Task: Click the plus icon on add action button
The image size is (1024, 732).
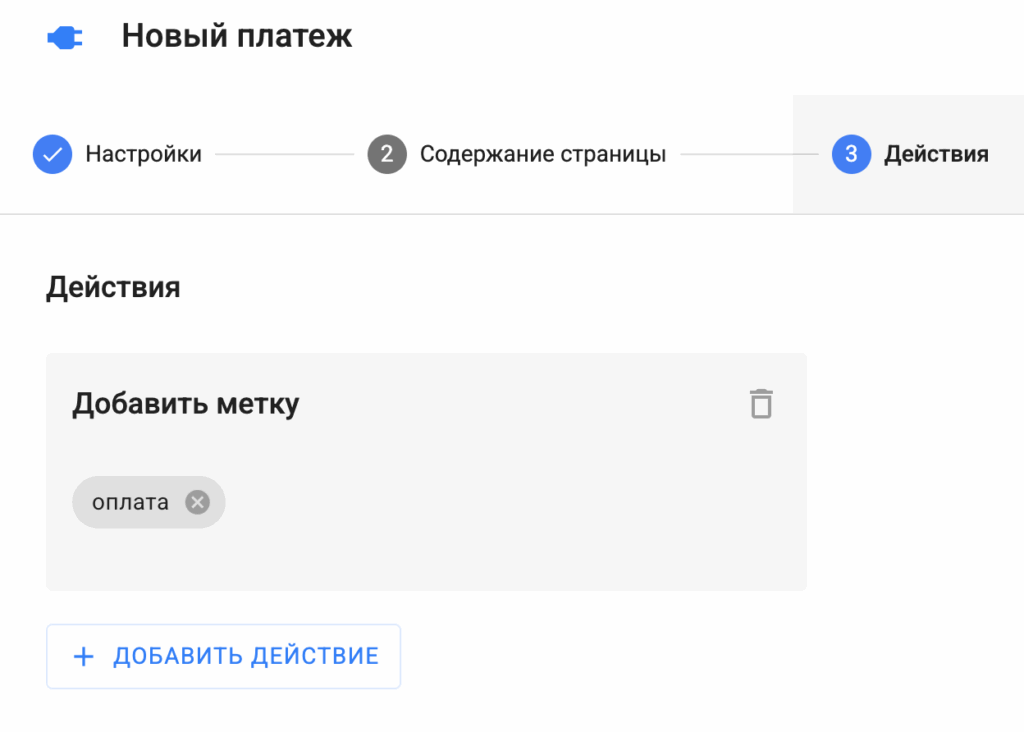Action: pos(84,657)
